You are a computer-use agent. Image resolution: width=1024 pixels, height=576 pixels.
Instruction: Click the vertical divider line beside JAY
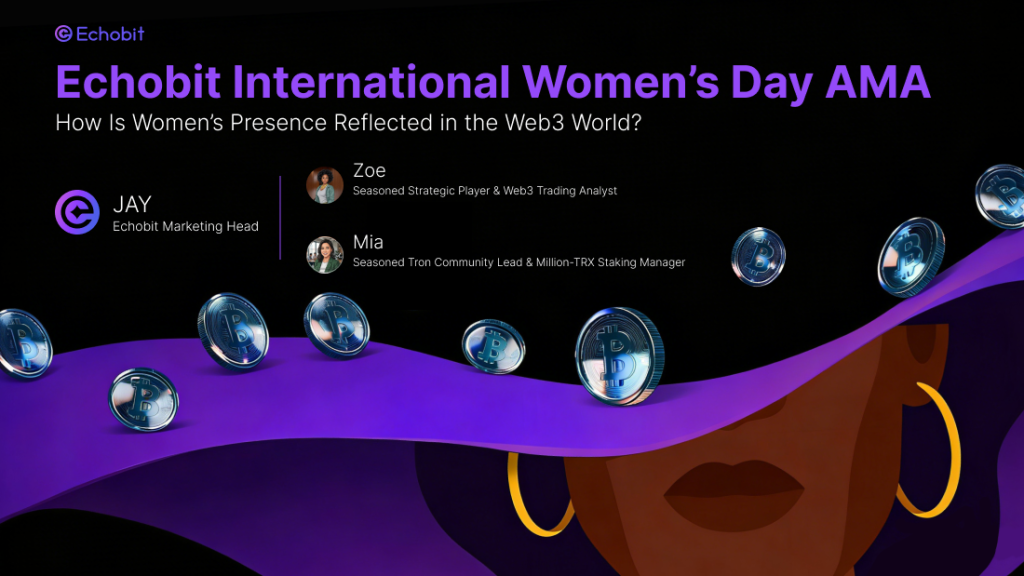pyautogui.click(x=280, y=217)
